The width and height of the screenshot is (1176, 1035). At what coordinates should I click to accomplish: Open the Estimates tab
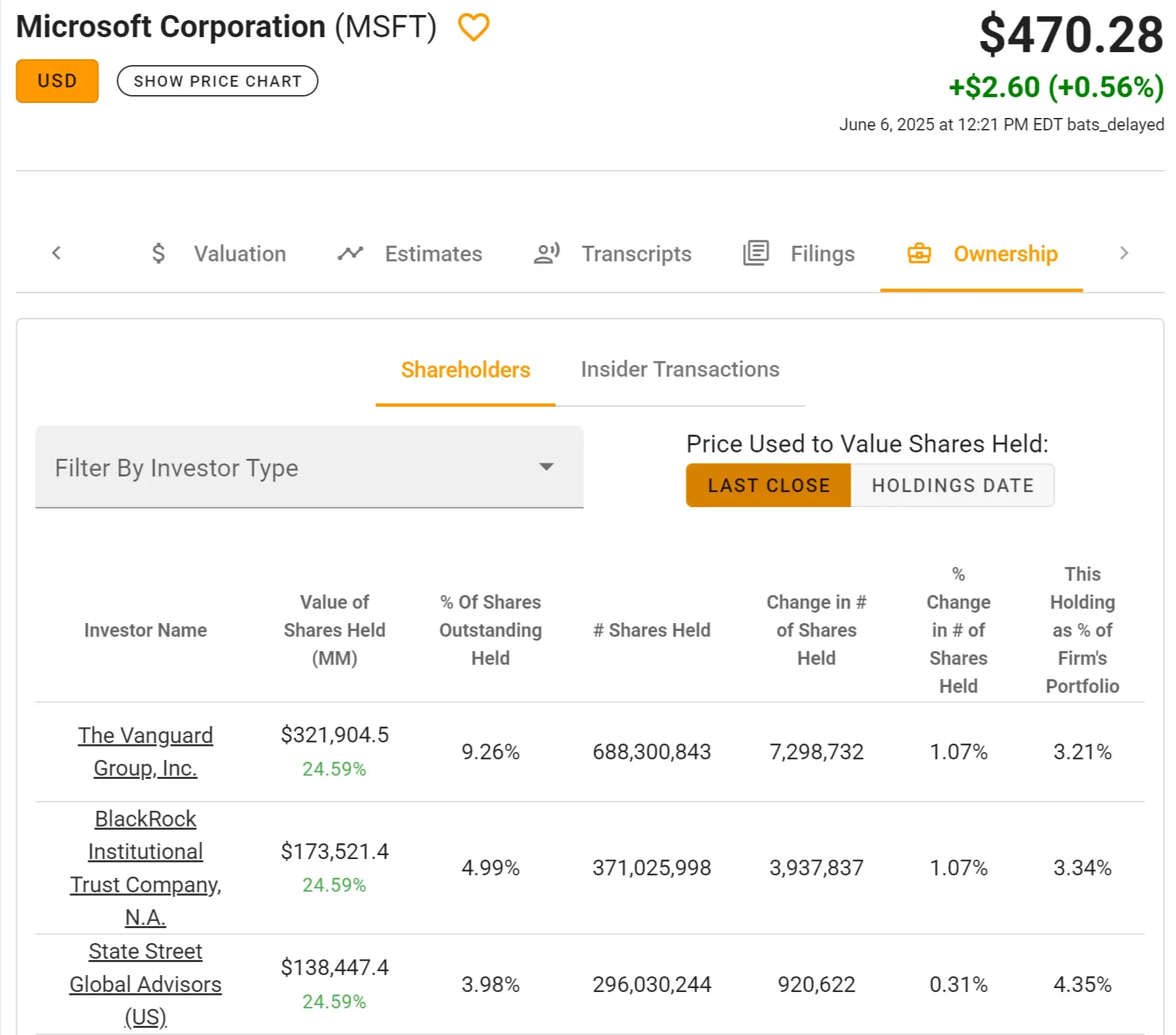[x=409, y=254]
